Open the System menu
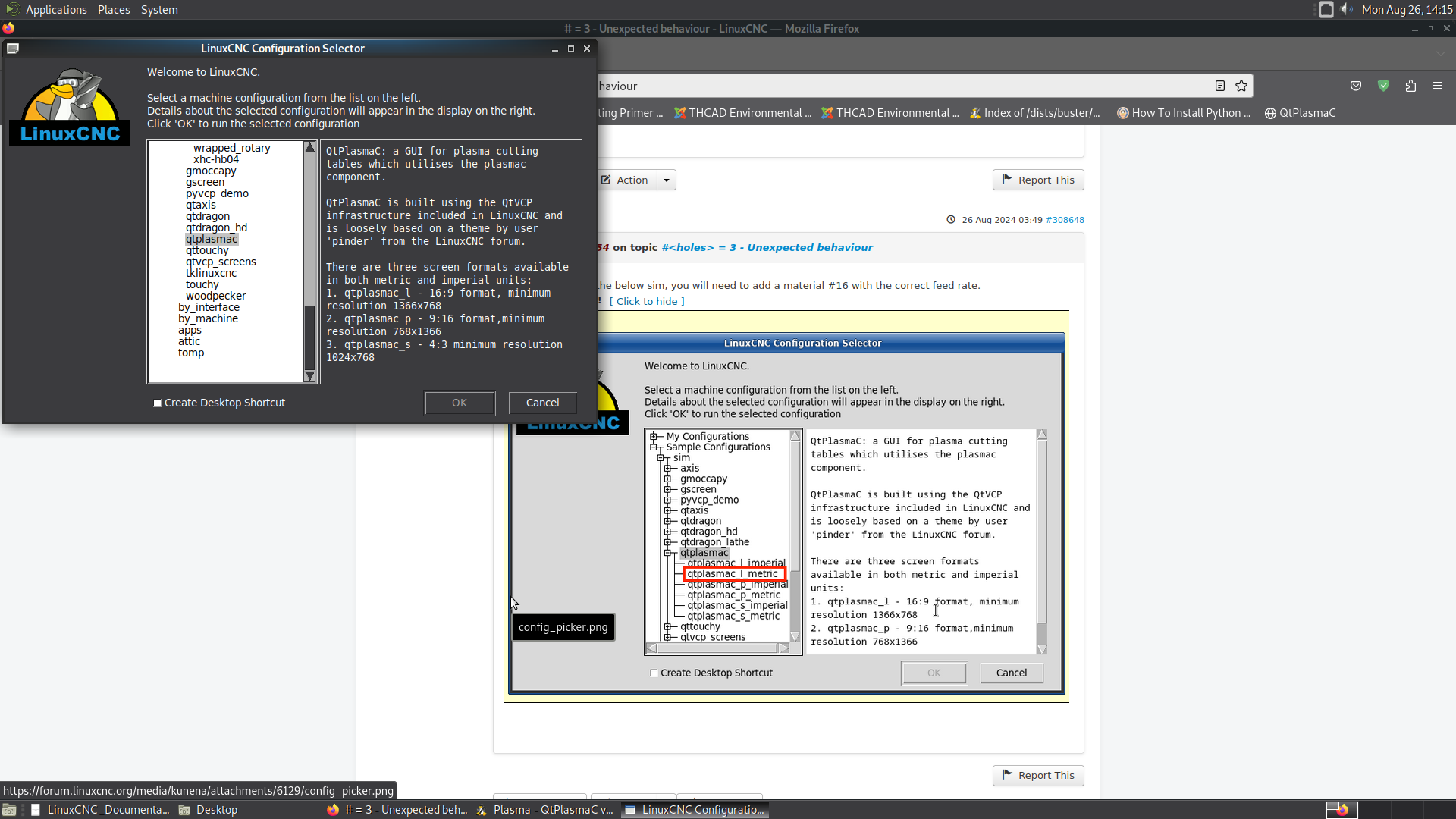Viewport: 1456px width, 819px height. tap(159, 9)
